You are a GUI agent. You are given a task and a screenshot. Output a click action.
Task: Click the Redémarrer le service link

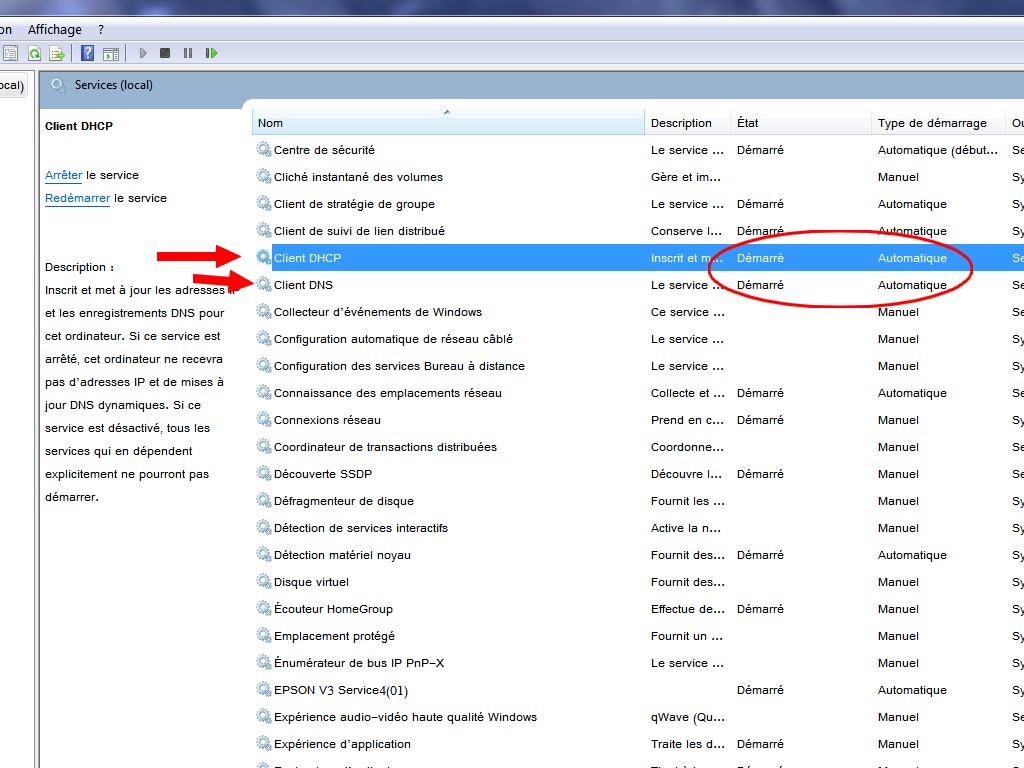77,198
